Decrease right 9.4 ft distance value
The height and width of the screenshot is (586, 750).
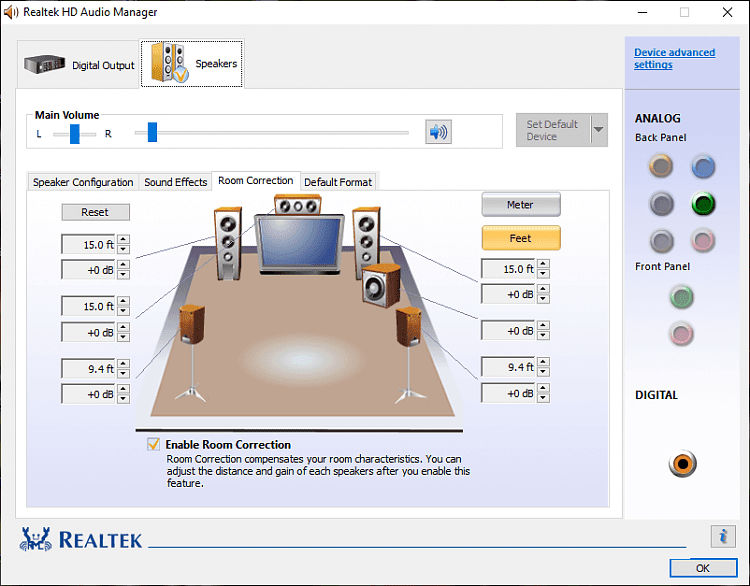pyautogui.click(x=543, y=372)
